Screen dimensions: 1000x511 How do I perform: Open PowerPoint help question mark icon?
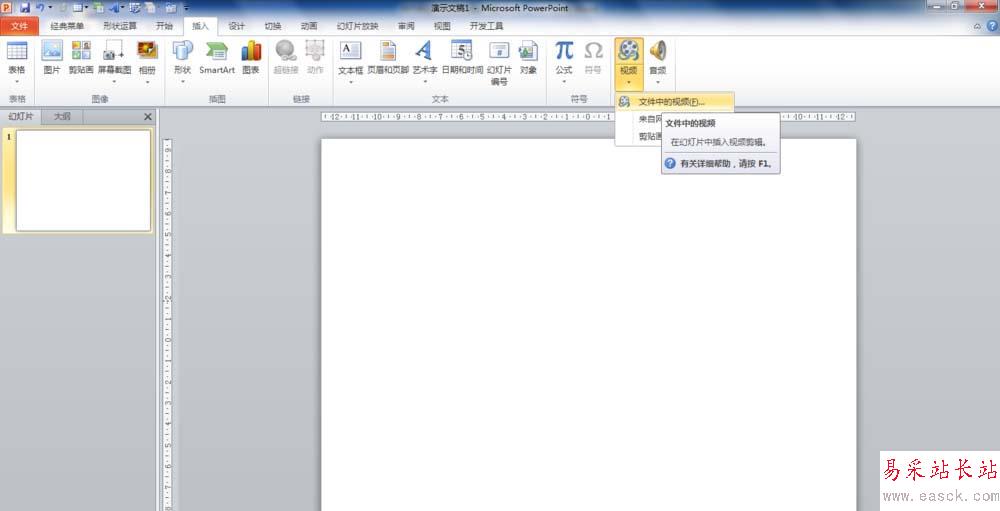coord(992,26)
